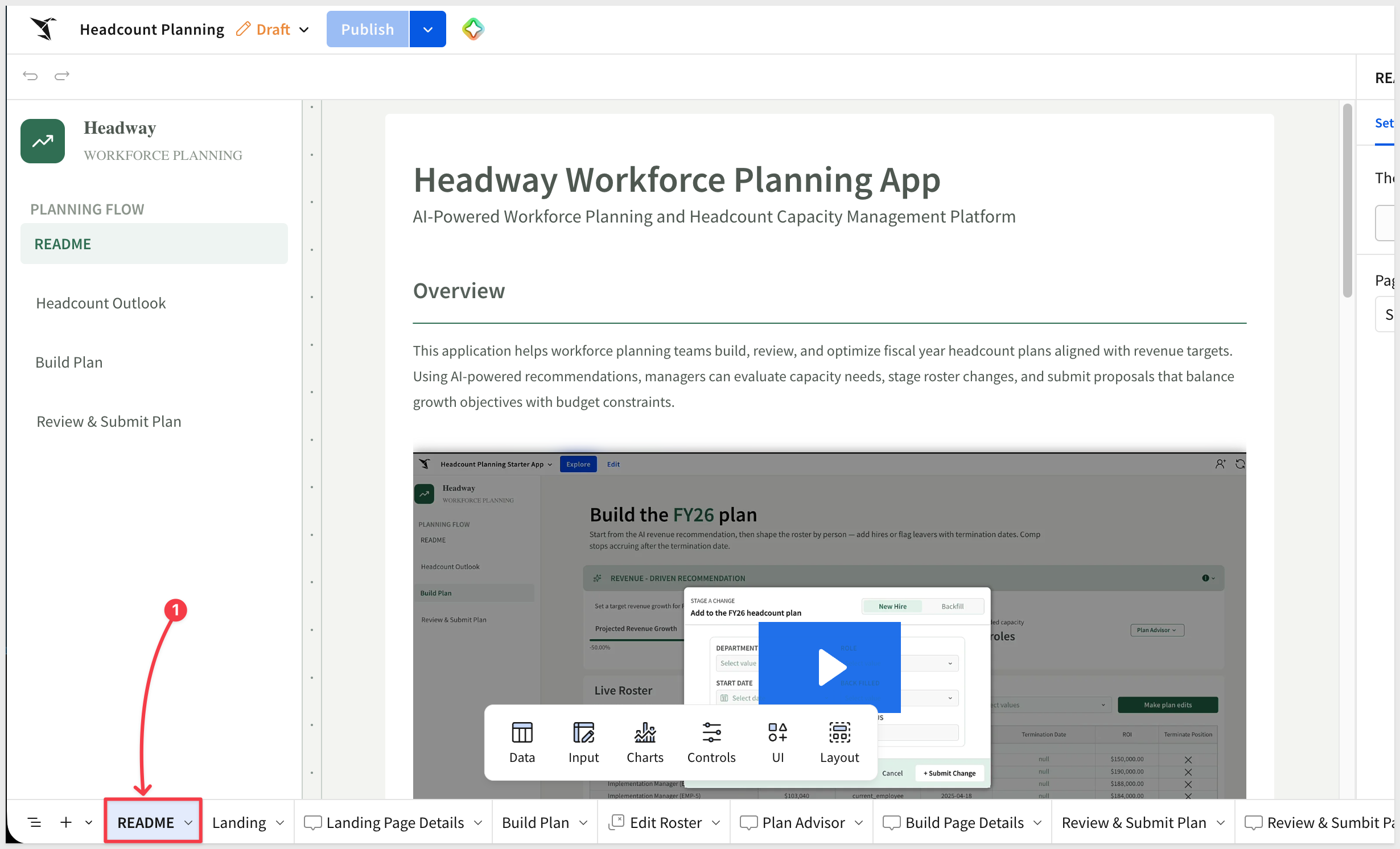Redo the last undone change
1400x849 pixels.
[x=62, y=76]
